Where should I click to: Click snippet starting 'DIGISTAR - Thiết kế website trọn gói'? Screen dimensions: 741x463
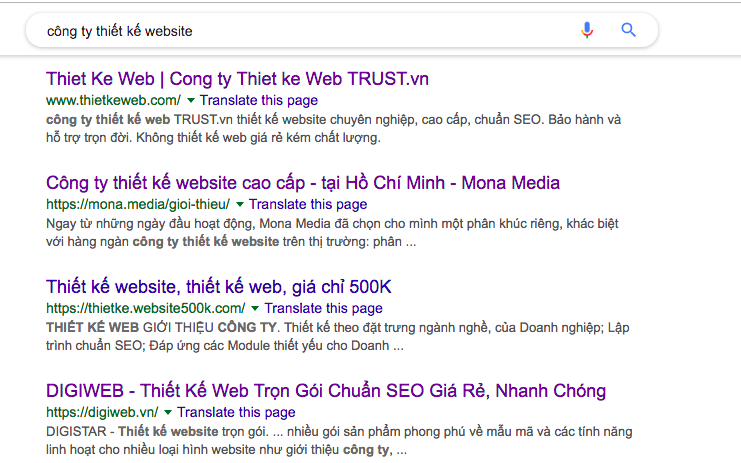click(339, 440)
